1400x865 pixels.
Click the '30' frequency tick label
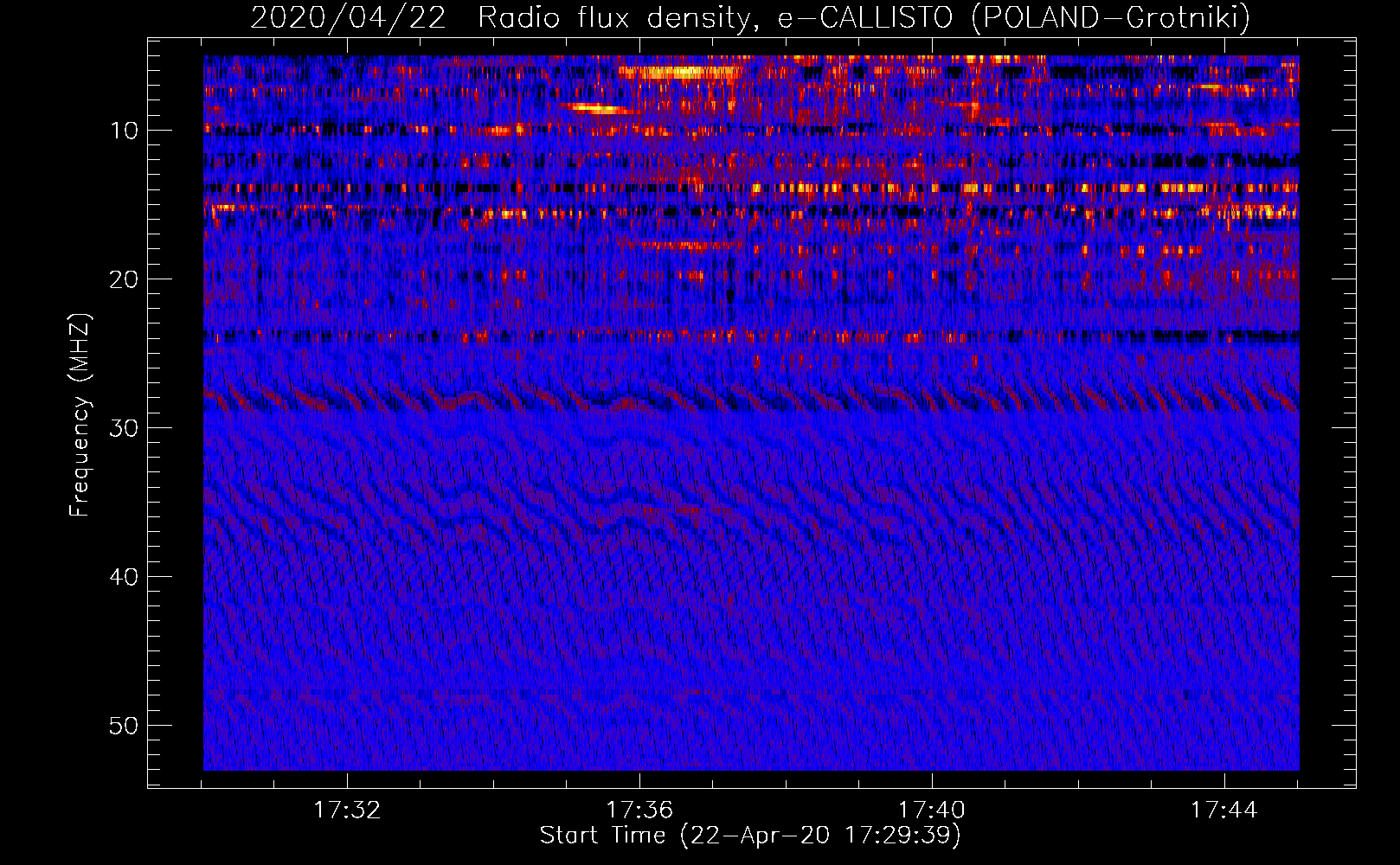point(125,428)
